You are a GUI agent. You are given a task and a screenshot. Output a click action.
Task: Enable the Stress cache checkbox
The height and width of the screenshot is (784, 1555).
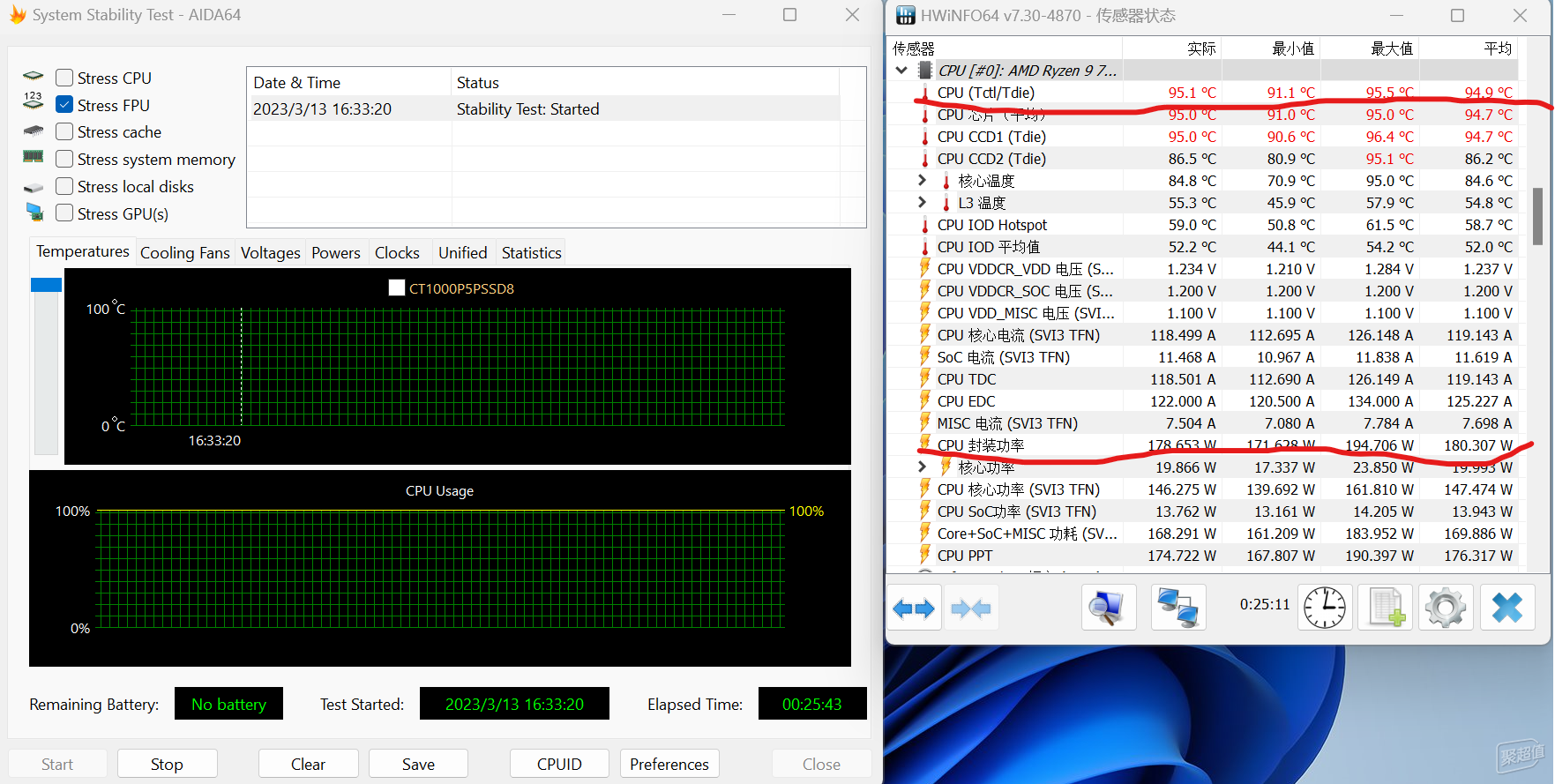(x=64, y=131)
